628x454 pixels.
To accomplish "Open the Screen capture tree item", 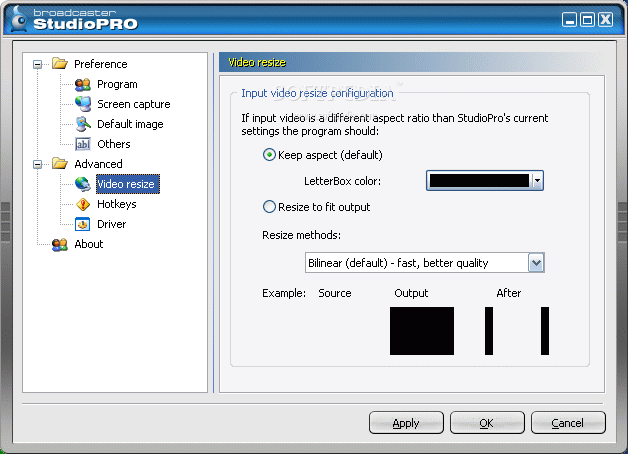I will [134, 104].
